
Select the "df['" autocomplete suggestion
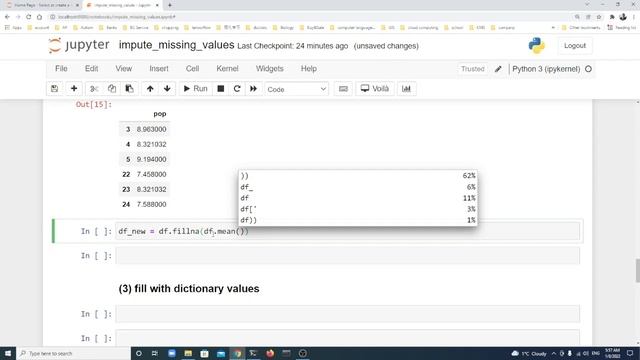point(358,209)
